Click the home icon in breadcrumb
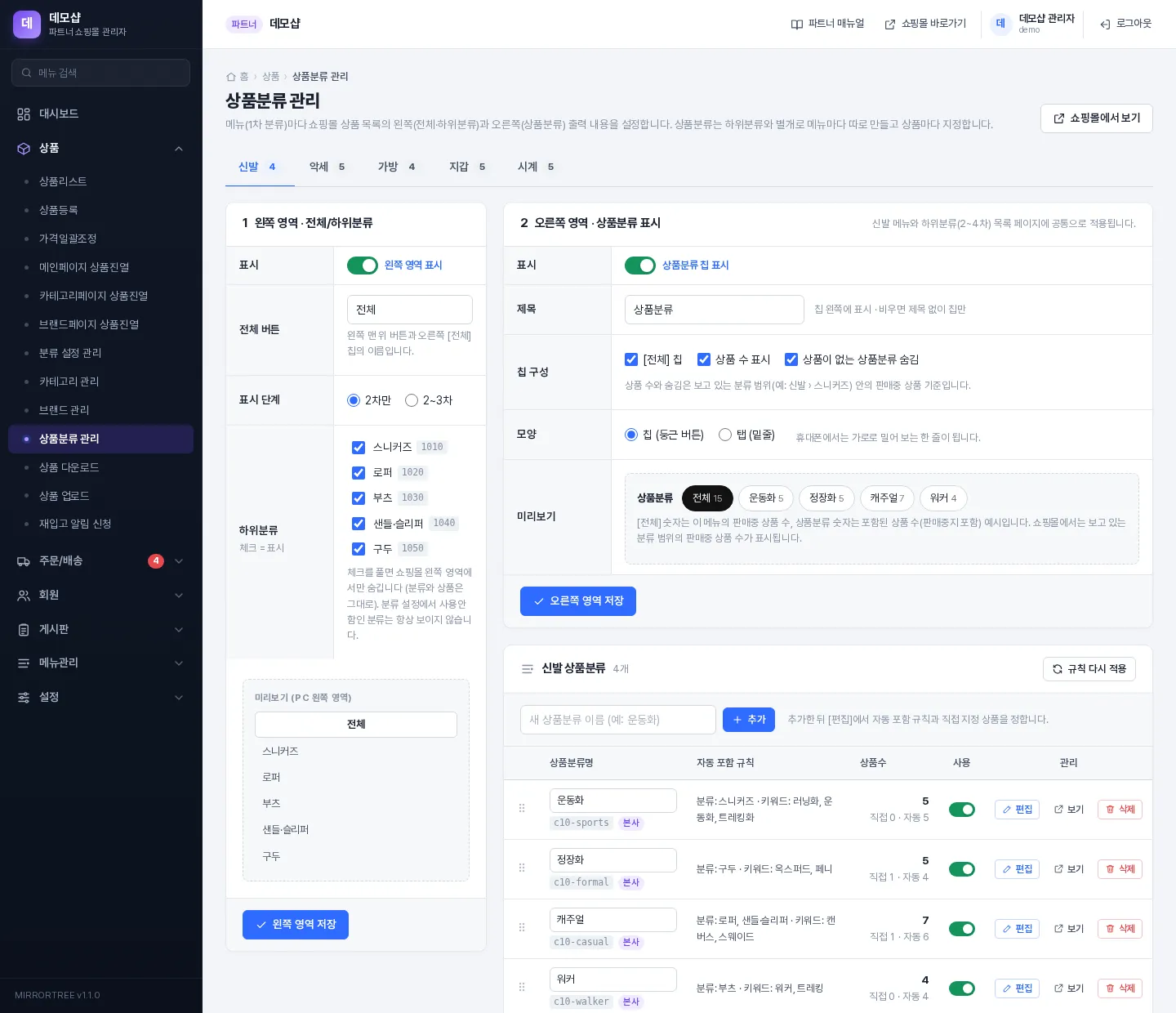 pos(231,77)
